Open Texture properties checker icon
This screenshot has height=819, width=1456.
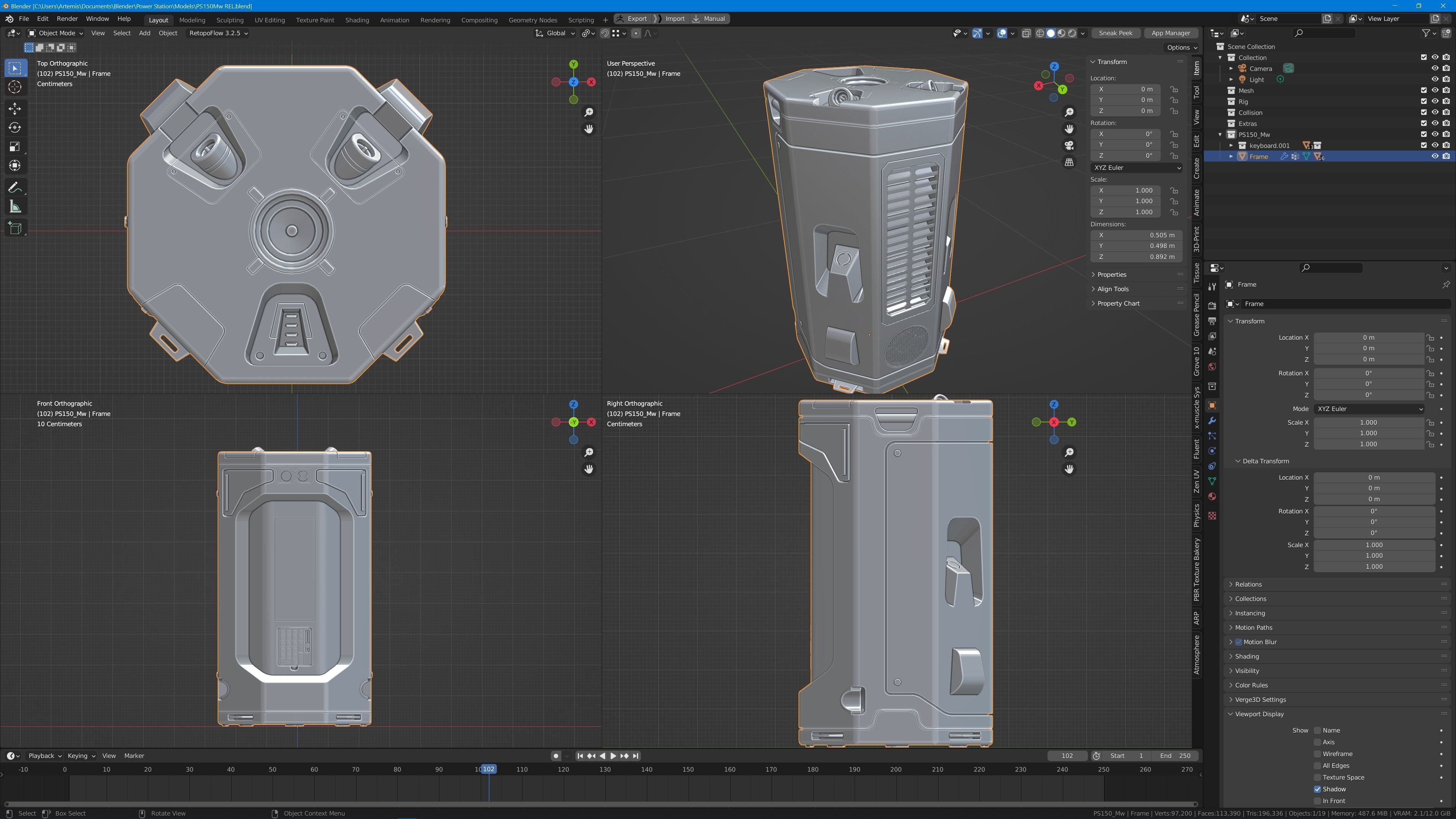tap(1212, 516)
